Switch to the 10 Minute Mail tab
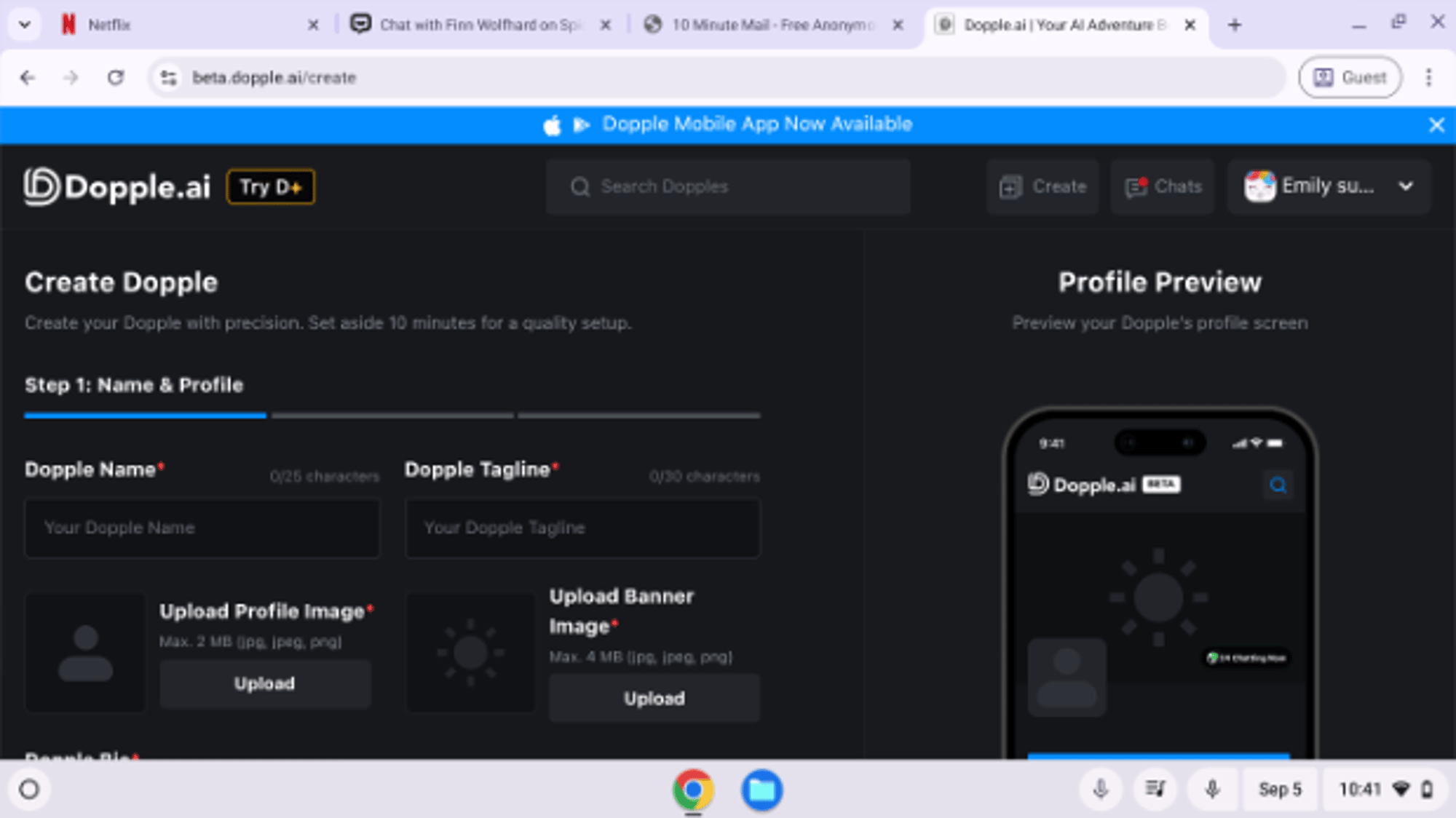This screenshot has height=818, width=1456. 772,25
